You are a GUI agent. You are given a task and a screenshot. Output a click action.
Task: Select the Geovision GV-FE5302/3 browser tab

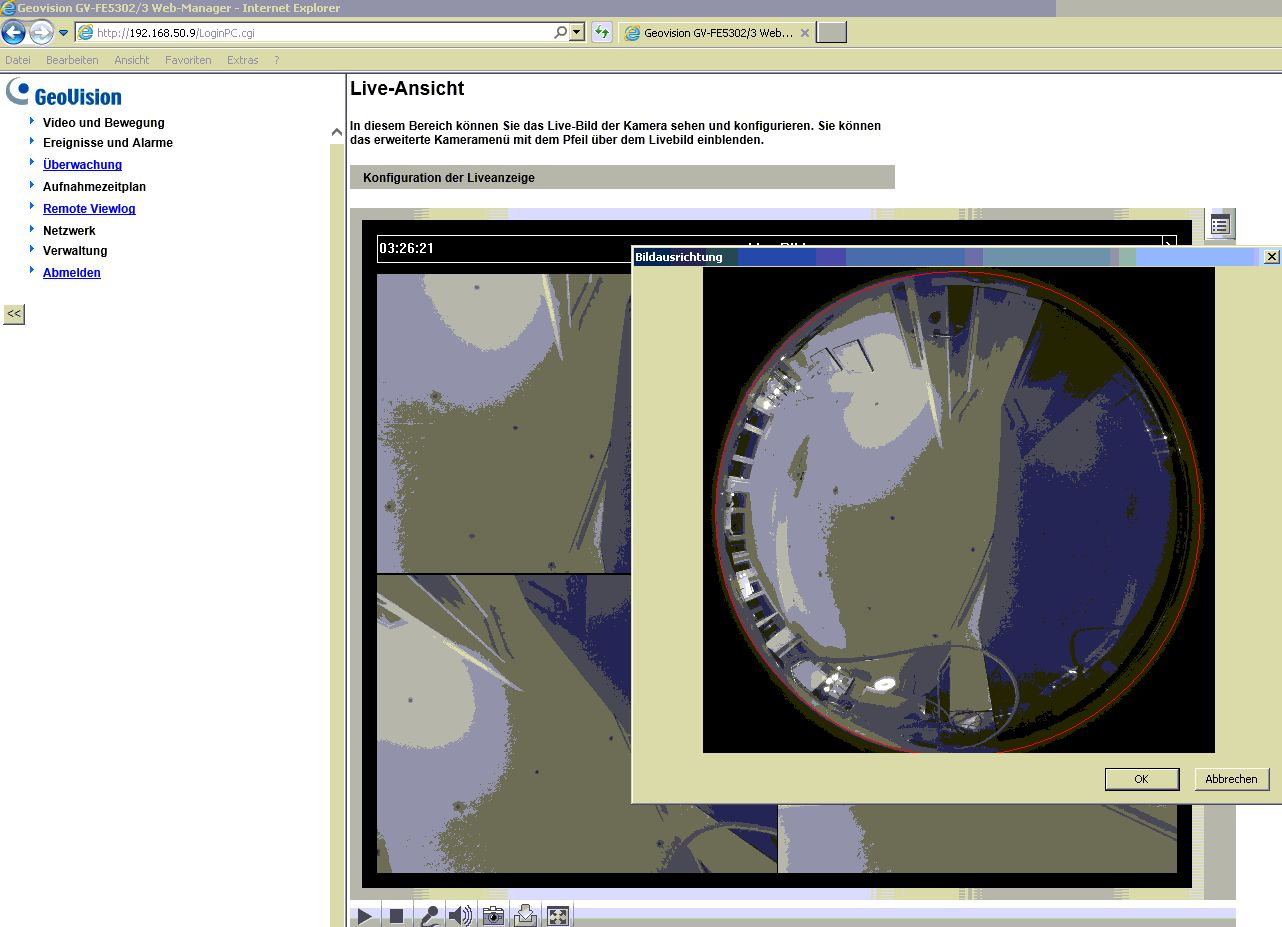click(x=716, y=33)
